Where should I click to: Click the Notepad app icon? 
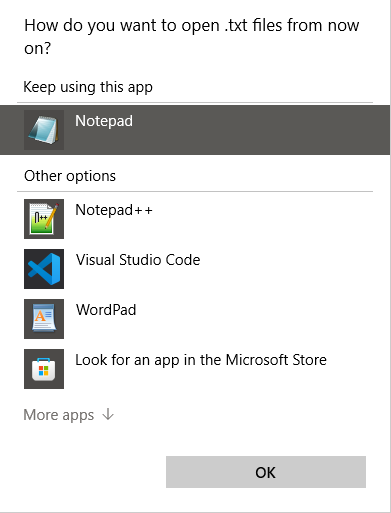pos(44,130)
